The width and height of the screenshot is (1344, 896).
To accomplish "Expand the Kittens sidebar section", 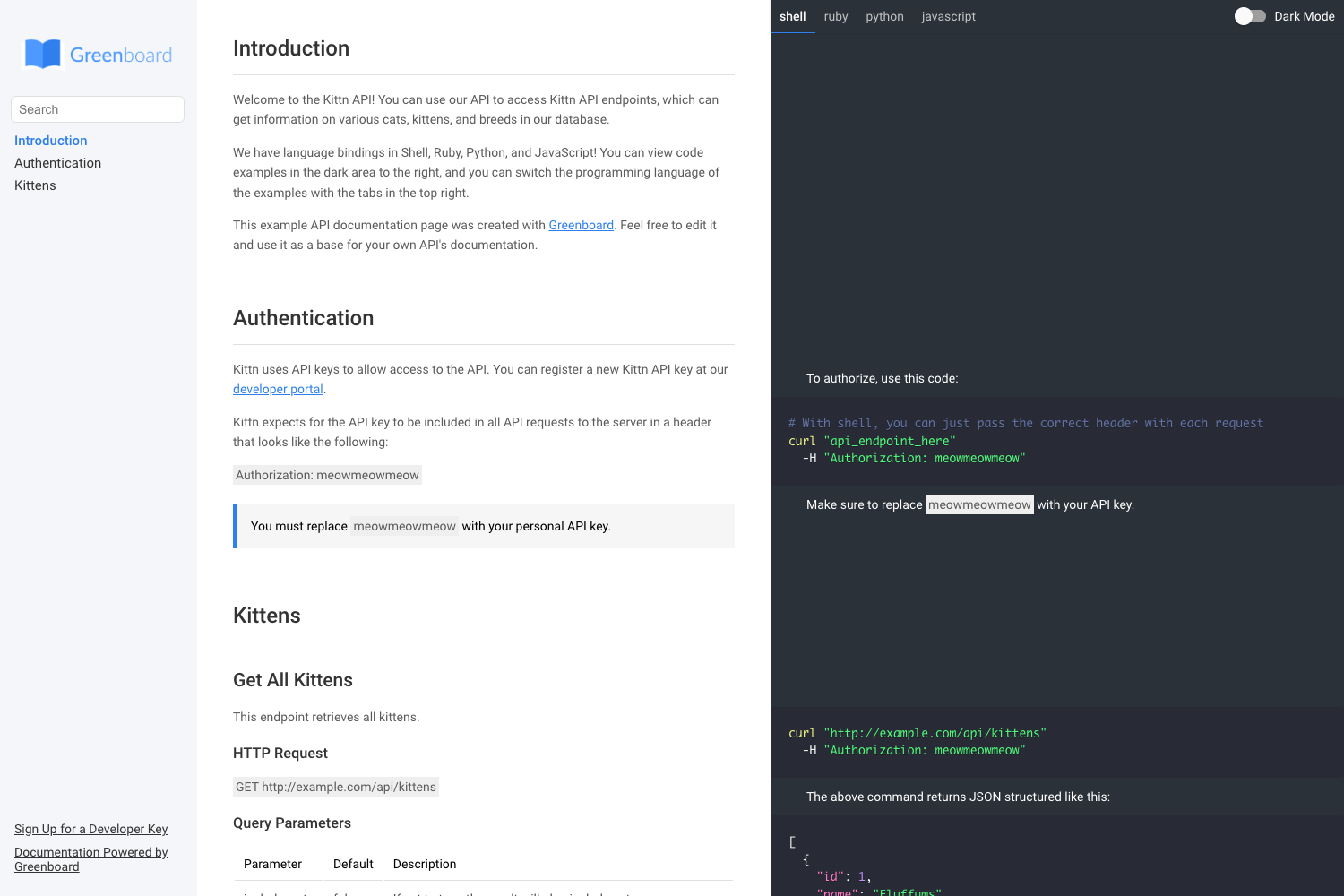I will [x=35, y=185].
